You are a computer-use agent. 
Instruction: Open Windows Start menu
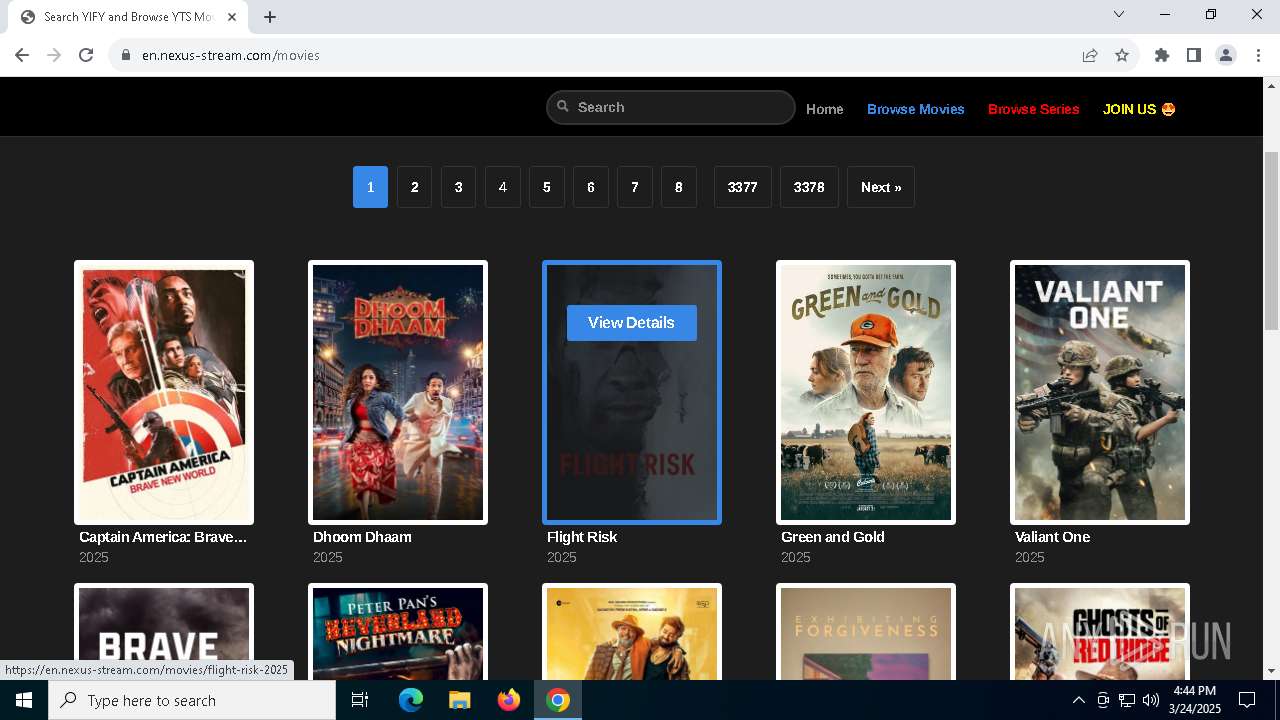24,700
